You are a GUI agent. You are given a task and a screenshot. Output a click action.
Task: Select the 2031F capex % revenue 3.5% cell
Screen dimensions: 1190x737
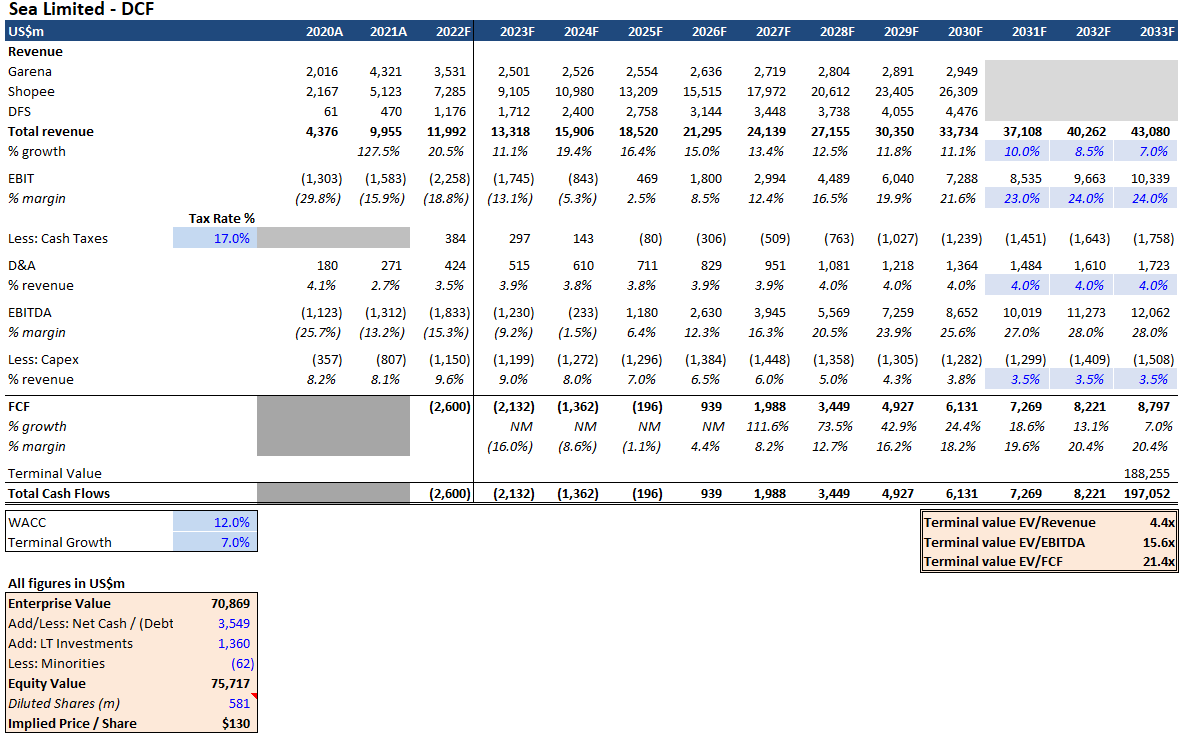pos(1017,380)
